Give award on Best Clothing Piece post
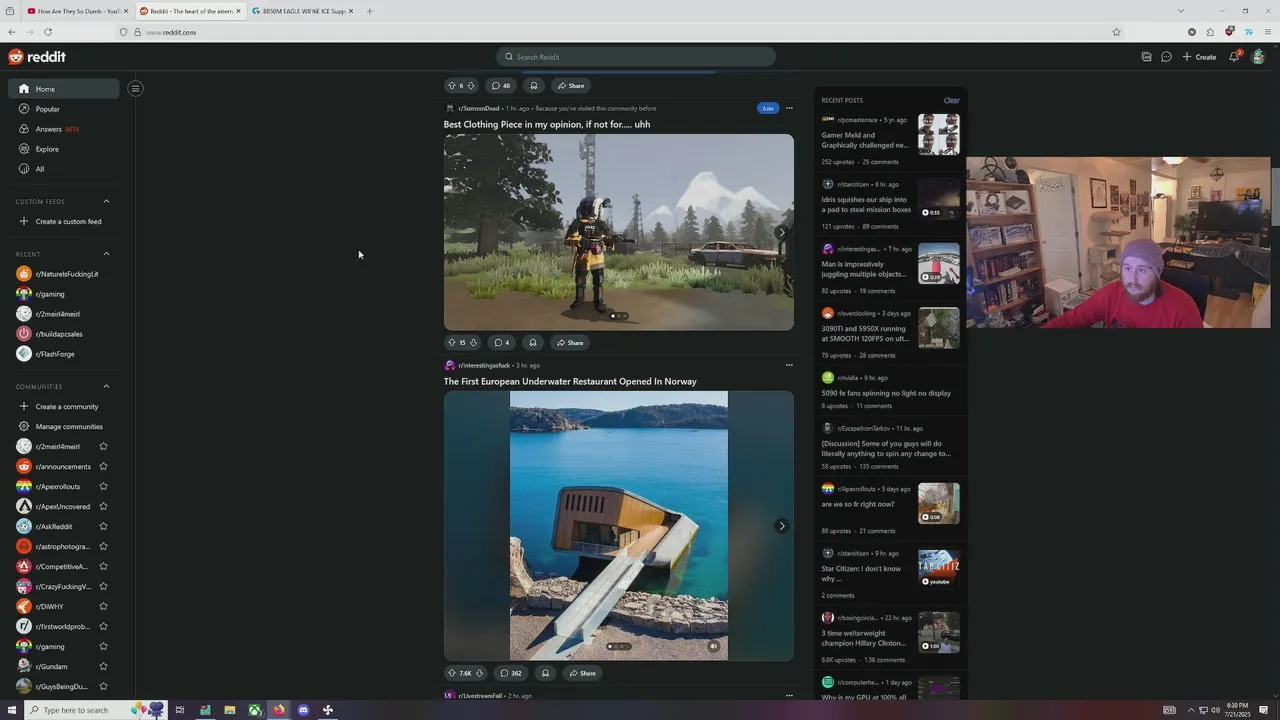This screenshot has height=720, width=1280. tap(533, 343)
